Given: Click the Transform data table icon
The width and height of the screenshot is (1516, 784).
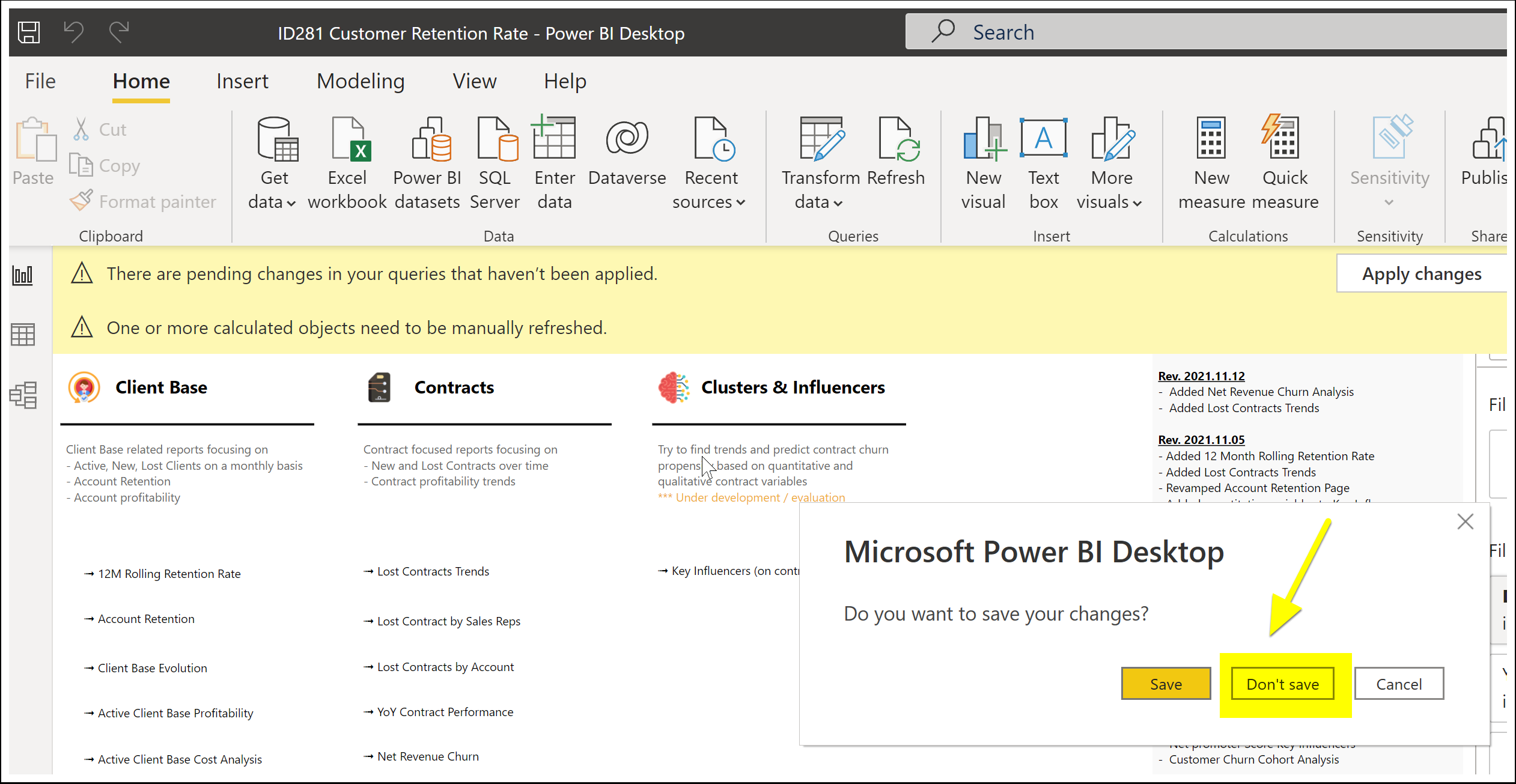Looking at the screenshot, I should tap(821, 139).
